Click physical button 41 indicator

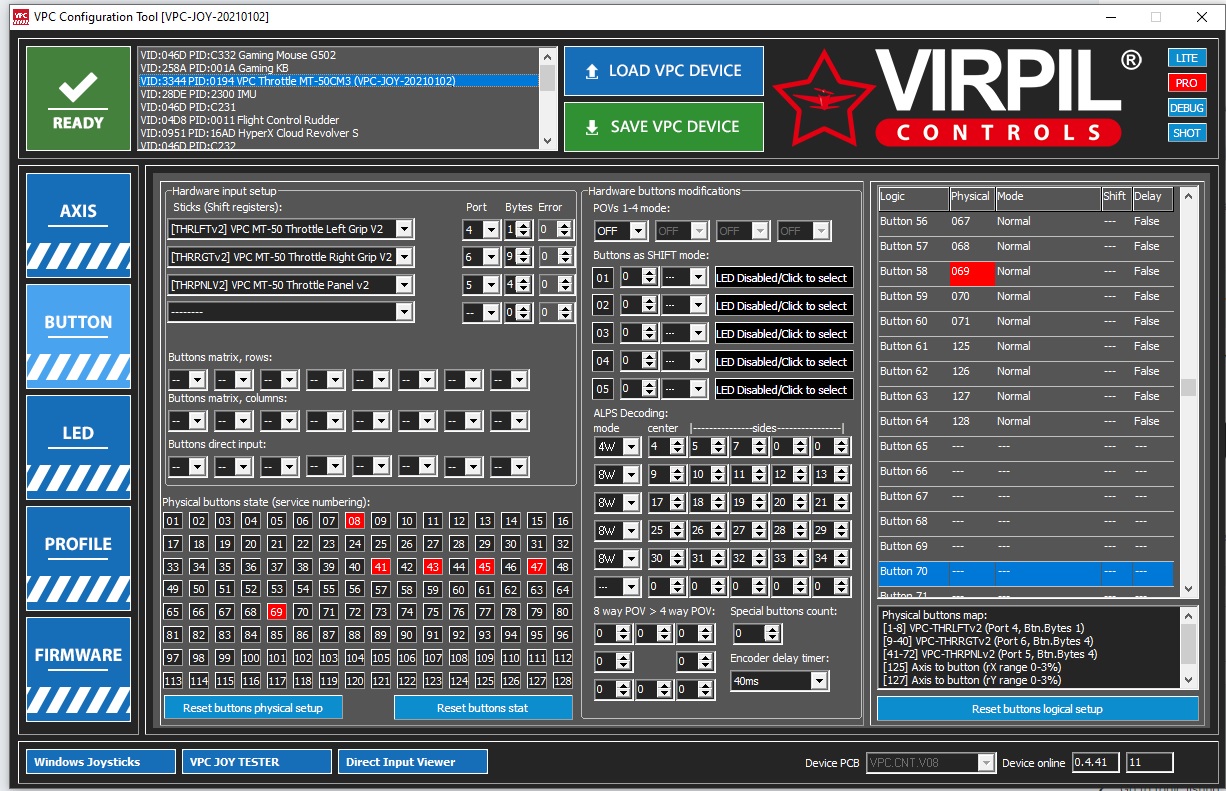point(381,567)
